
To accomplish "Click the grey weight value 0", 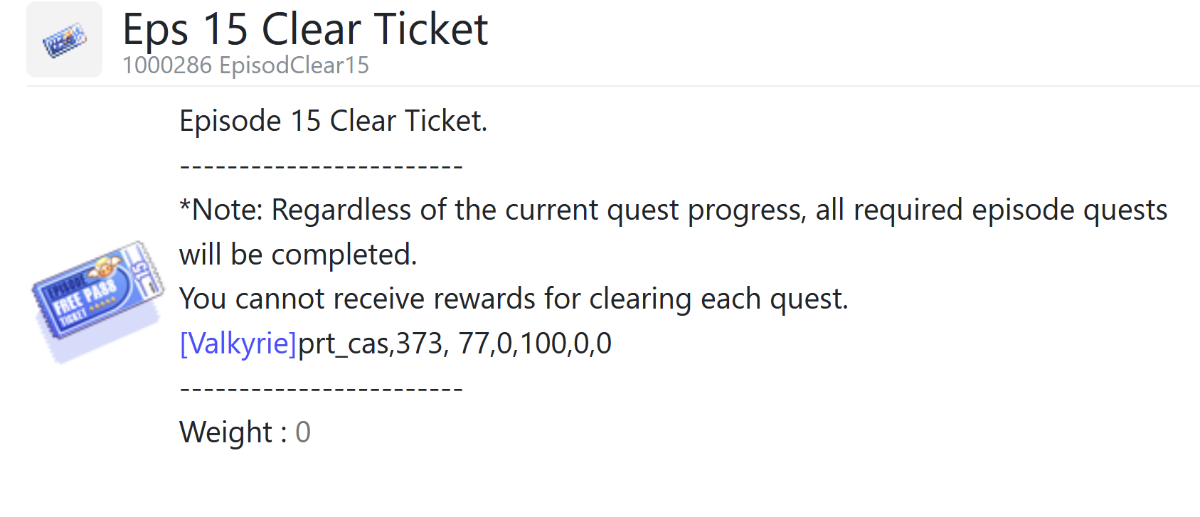I will 303,432.
